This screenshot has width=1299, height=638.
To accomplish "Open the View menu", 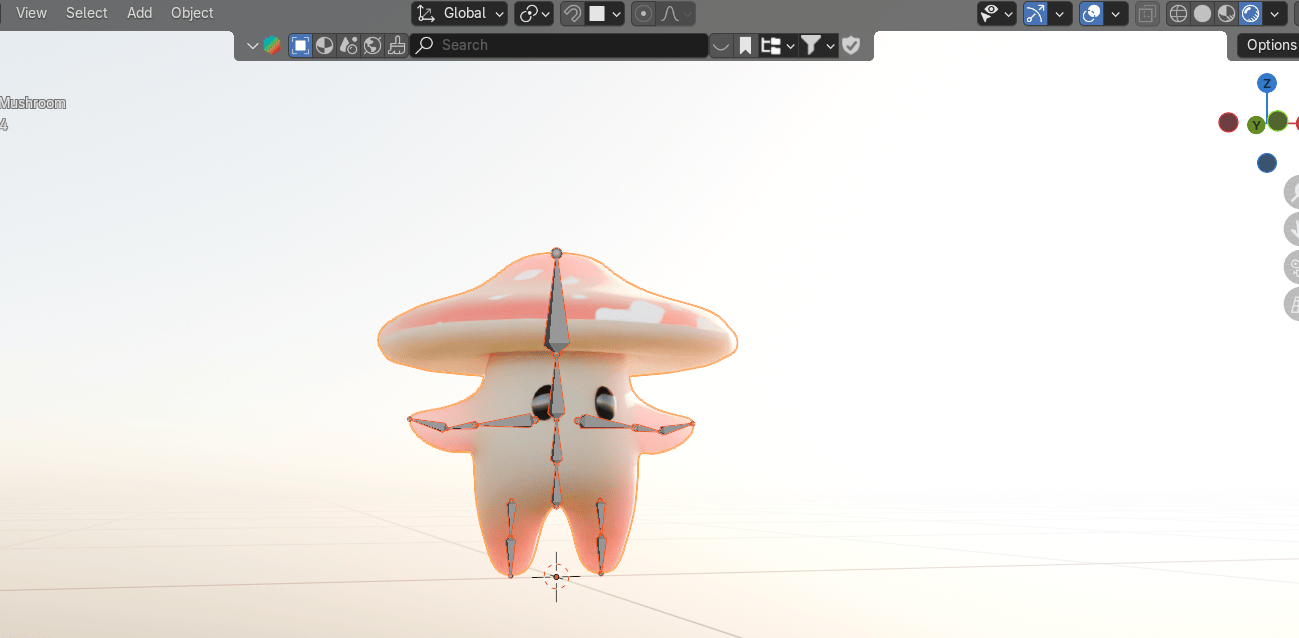I will tap(31, 13).
